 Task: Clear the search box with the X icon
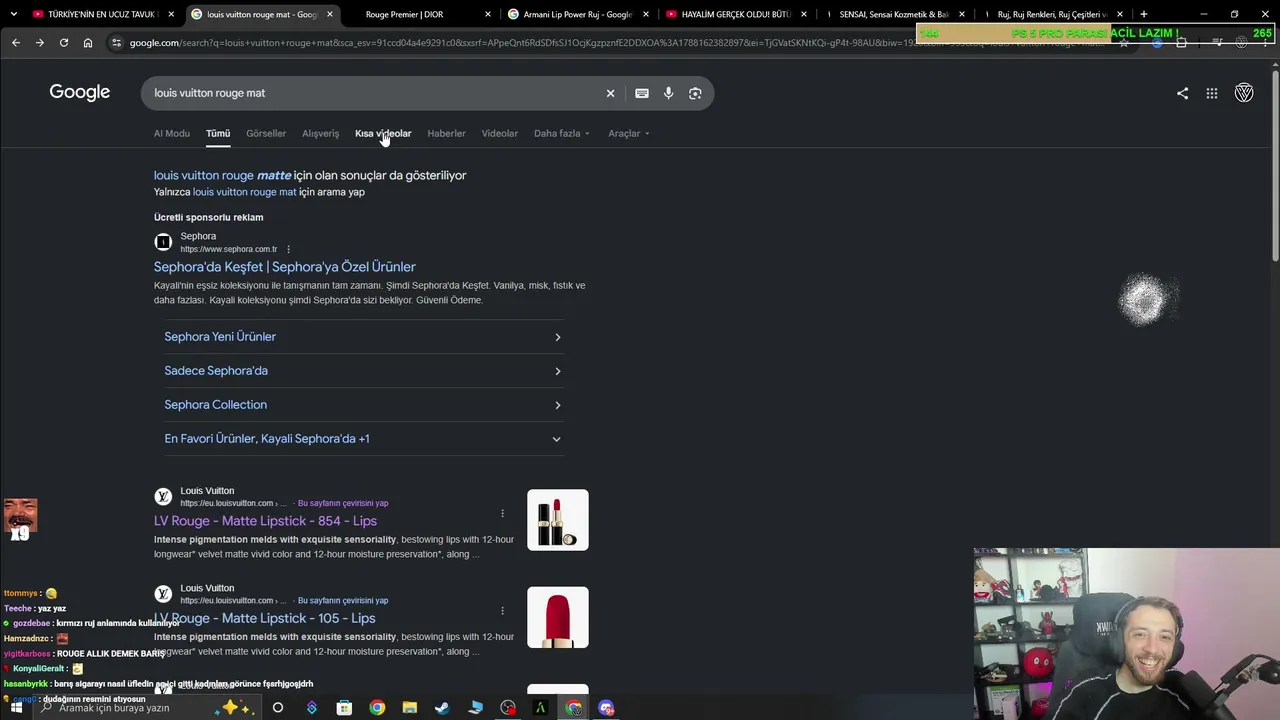tap(610, 93)
